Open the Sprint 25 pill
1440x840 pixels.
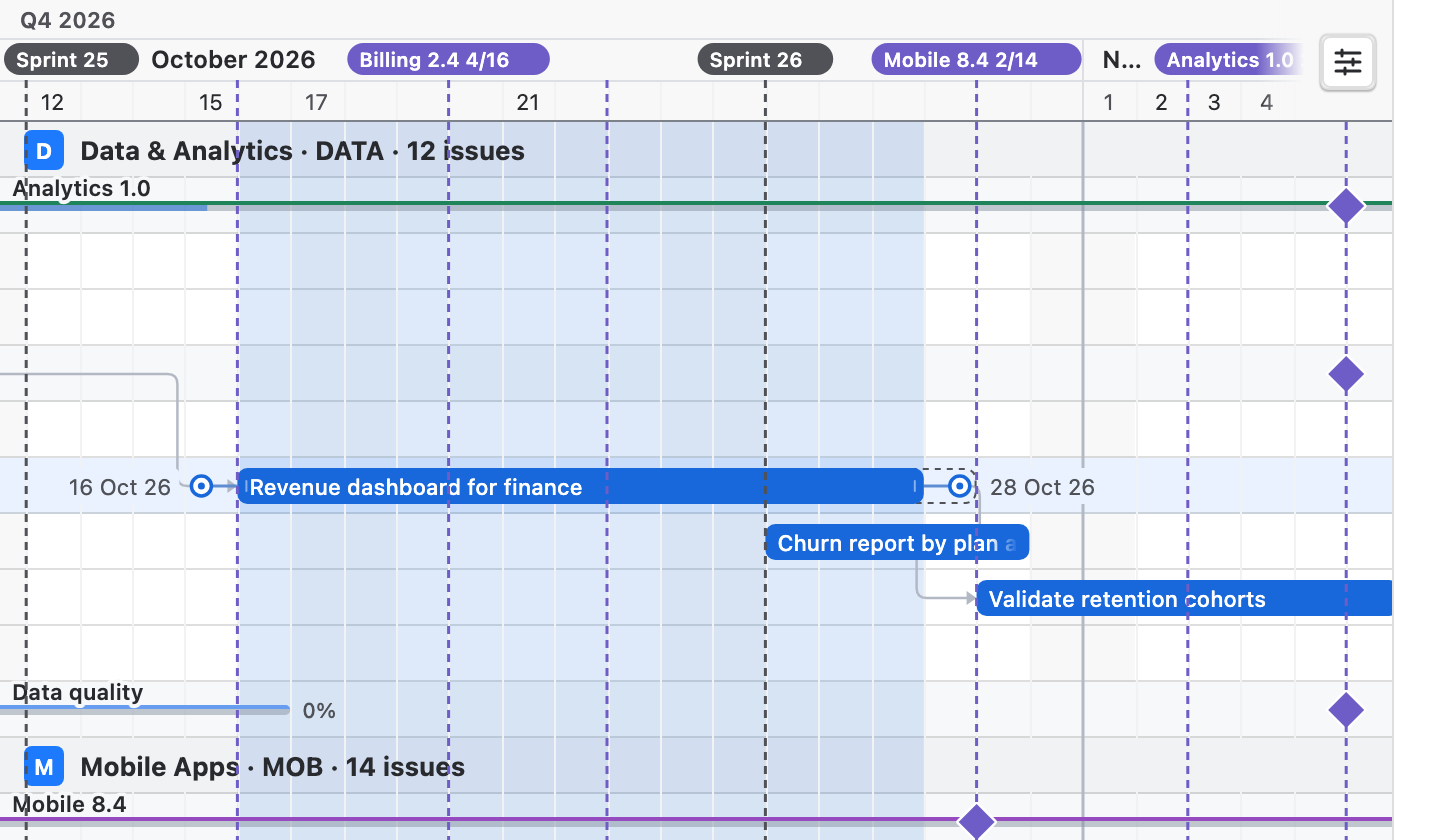tap(71, 60)
